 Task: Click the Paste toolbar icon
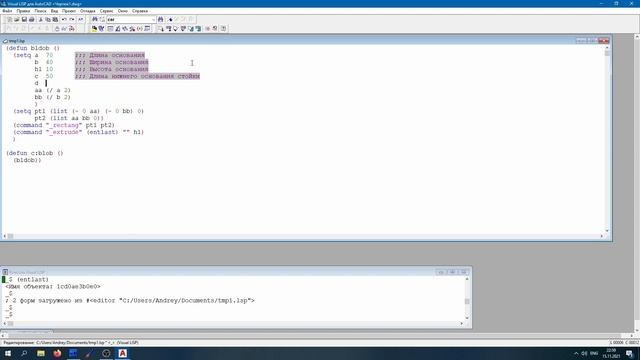(x=55, y=20)
